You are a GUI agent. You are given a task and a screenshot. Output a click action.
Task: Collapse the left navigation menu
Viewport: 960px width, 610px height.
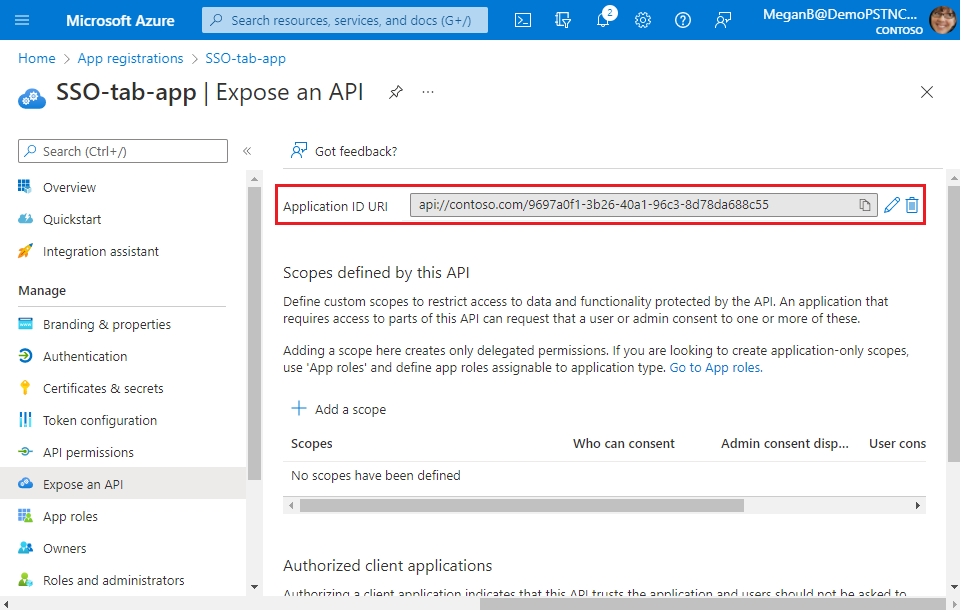tap(247, 151)
